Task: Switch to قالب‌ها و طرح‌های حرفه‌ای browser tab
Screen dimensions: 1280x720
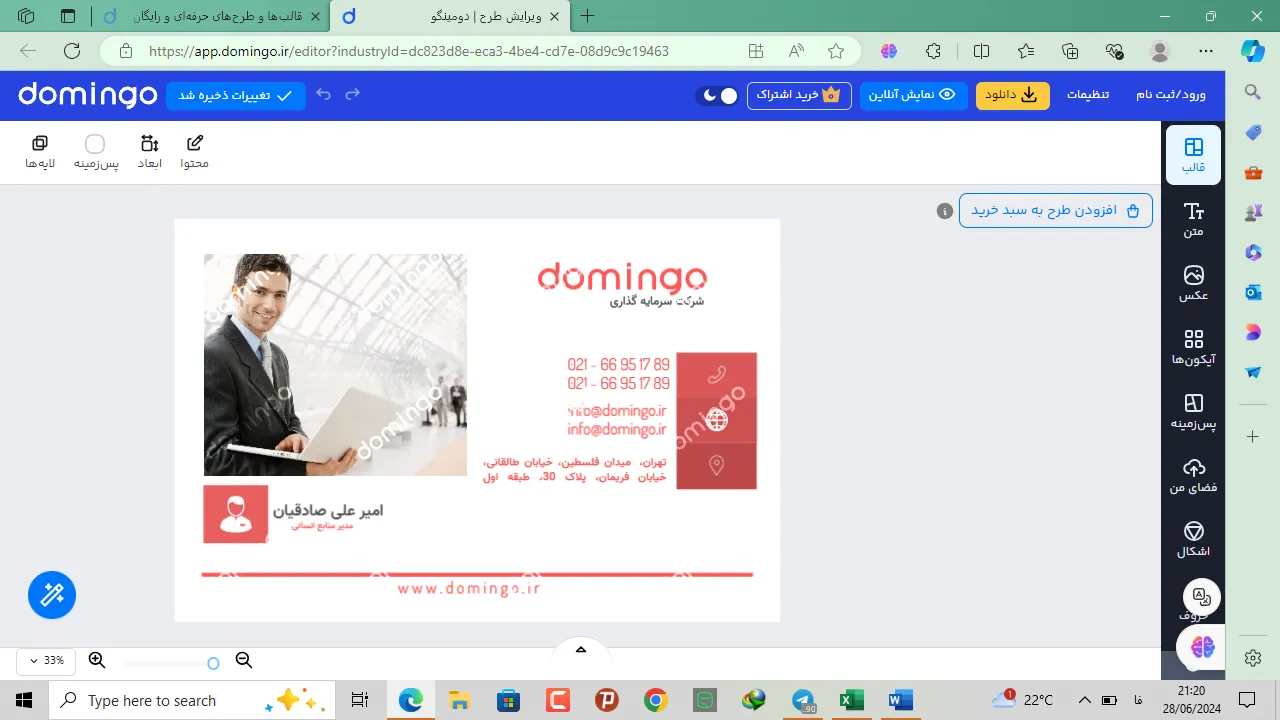Action: pos(211,16)
